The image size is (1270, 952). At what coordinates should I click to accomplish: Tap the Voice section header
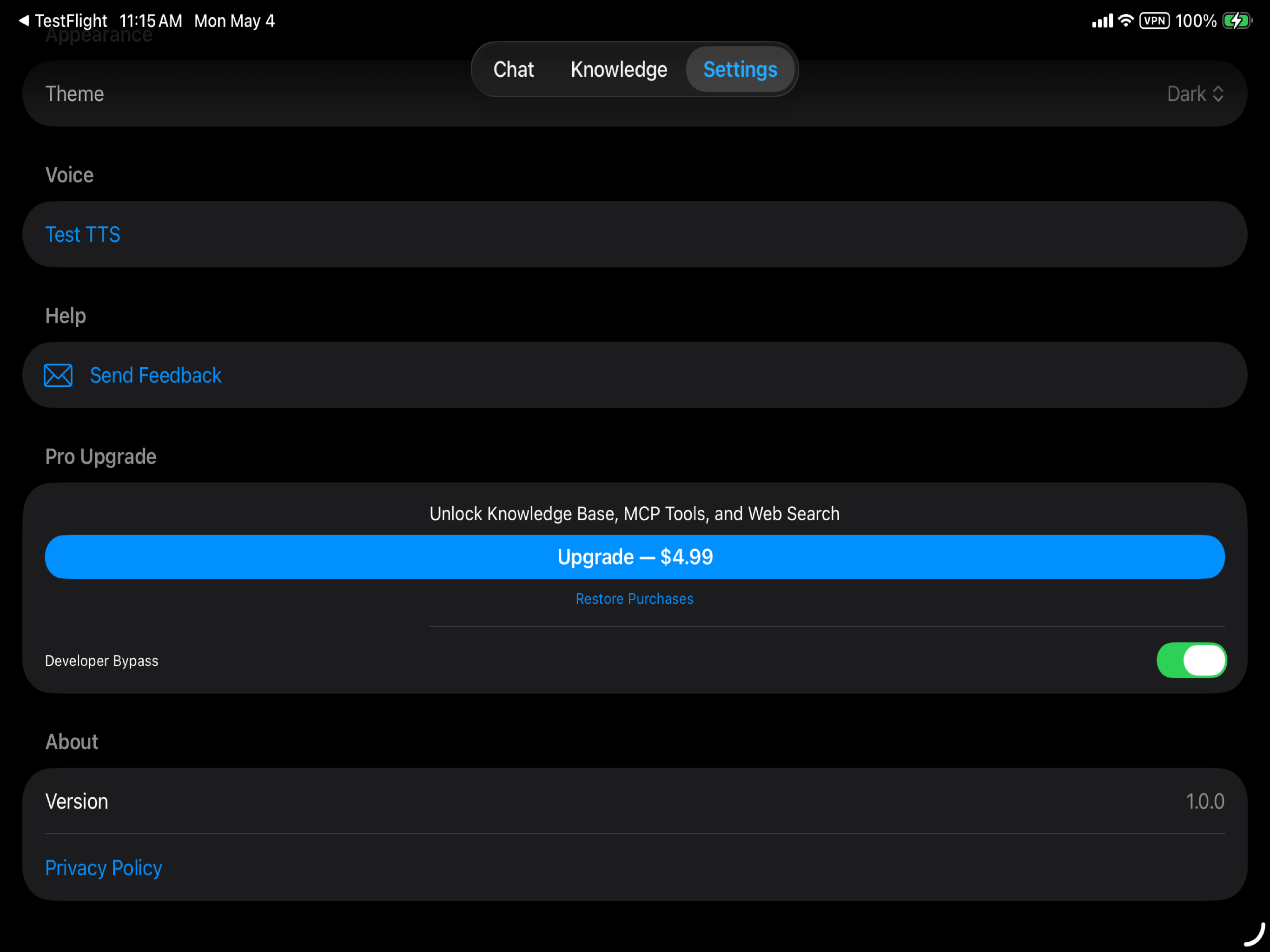point(69,175)
